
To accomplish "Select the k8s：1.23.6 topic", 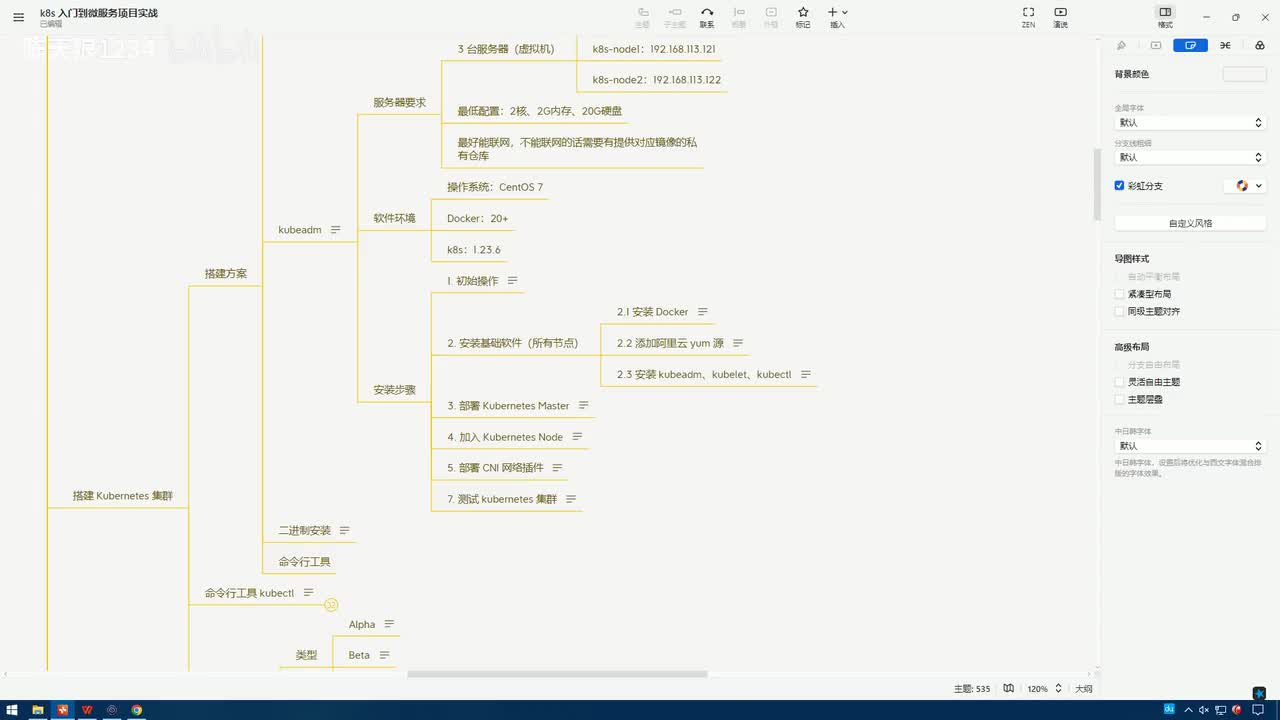I will (474, 250).
